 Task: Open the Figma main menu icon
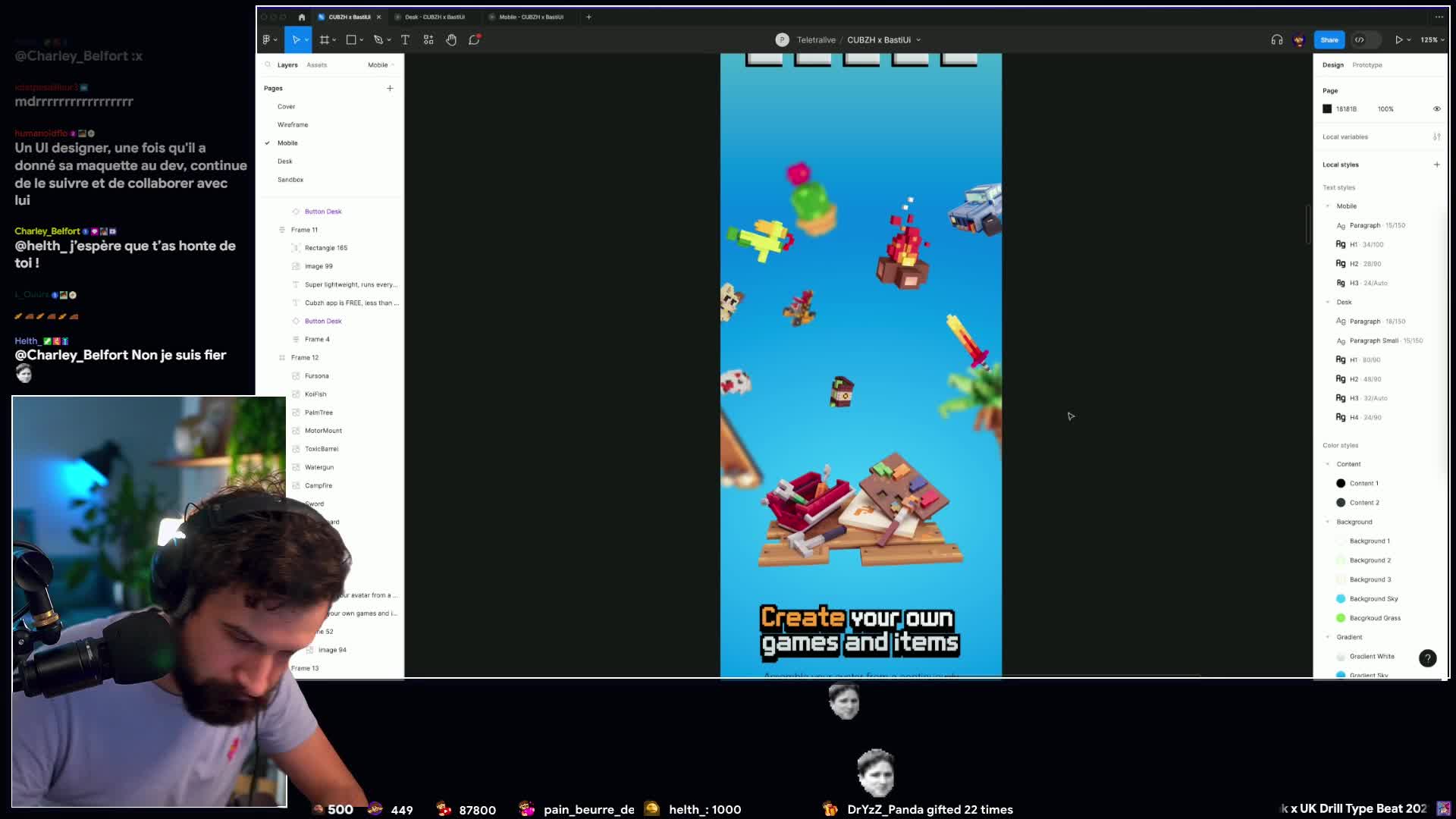point(267,39)
